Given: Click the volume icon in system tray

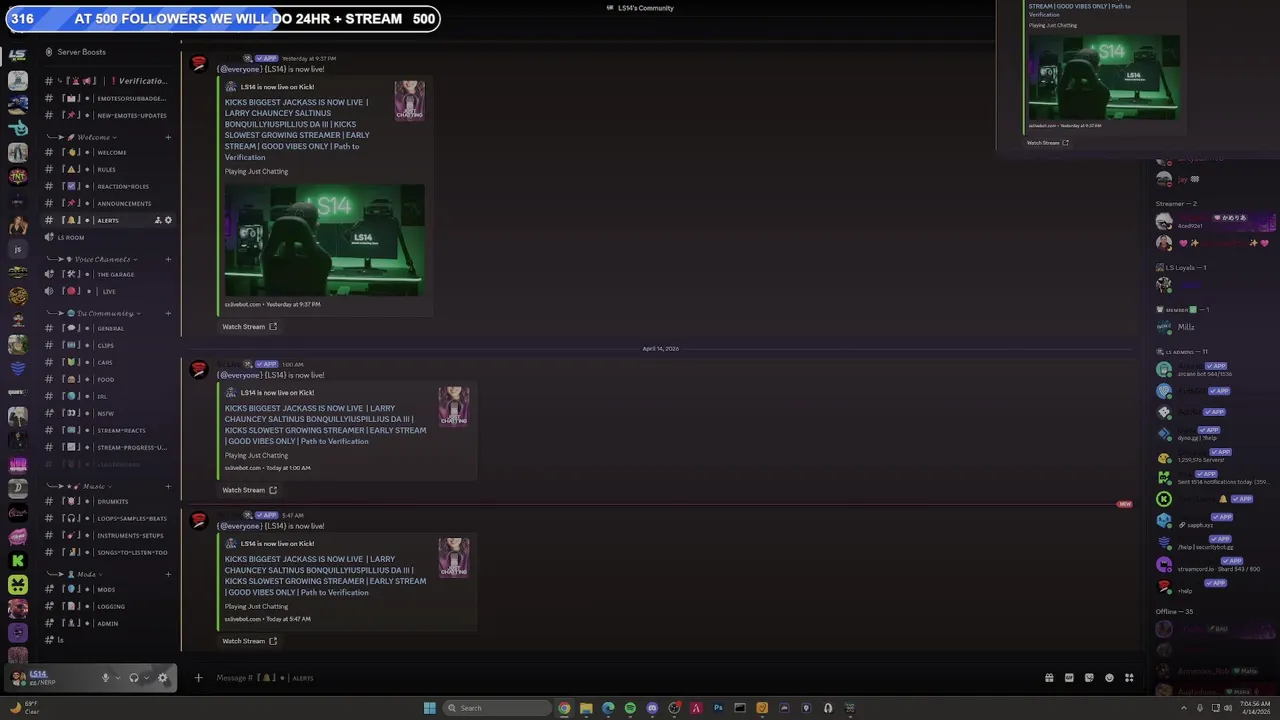Looking at the screenshot, I should coord(1228,708).
